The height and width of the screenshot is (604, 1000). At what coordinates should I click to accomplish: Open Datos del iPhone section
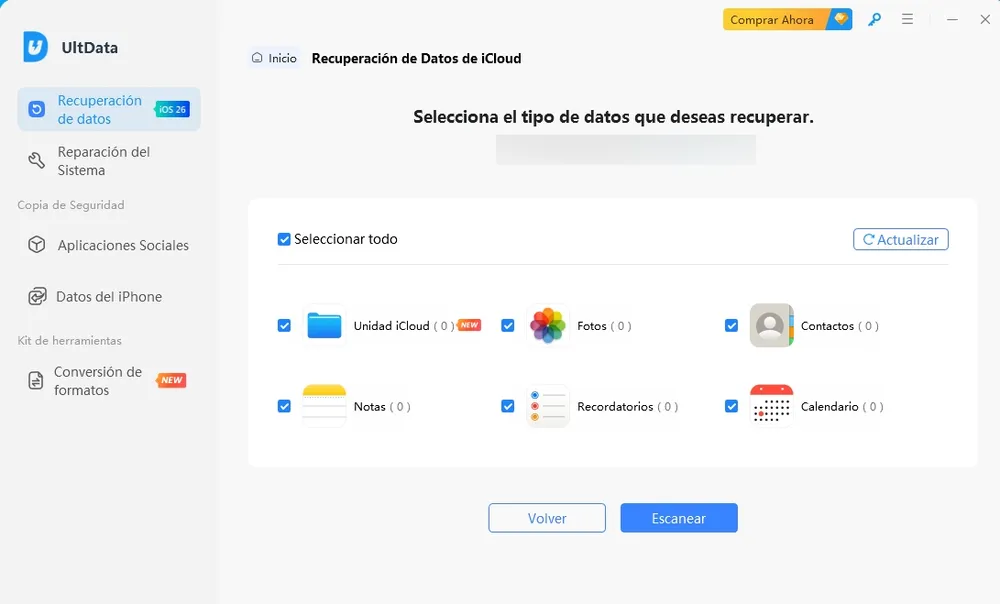pyautogui.click(x=108, y=296)
